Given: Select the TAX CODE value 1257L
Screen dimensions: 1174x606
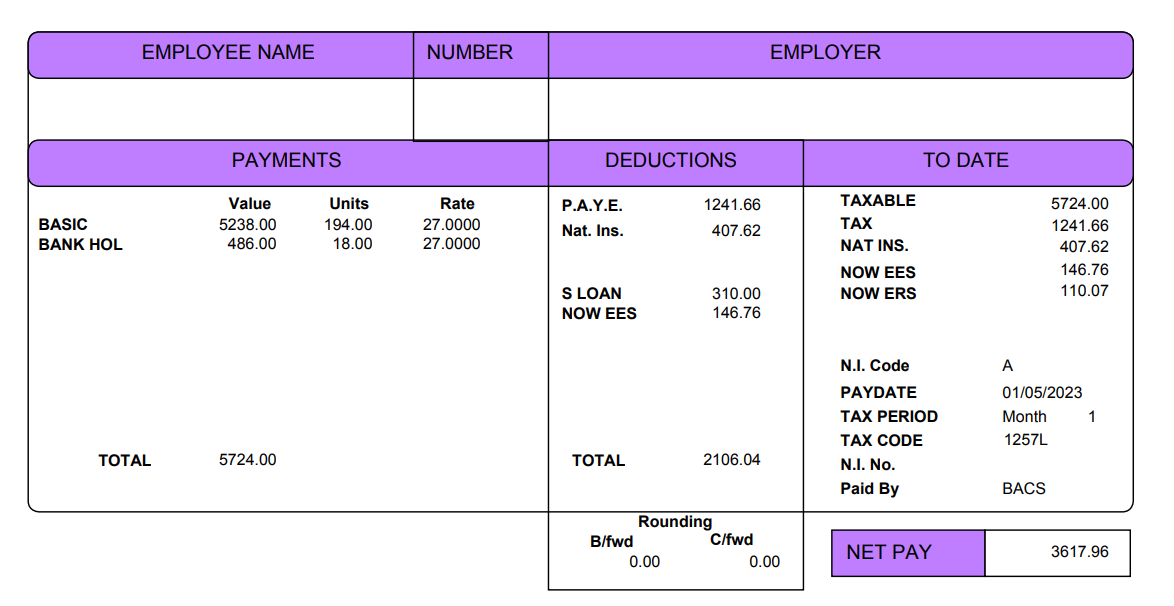Looking at the screenshot, I should click(1025, 440).
